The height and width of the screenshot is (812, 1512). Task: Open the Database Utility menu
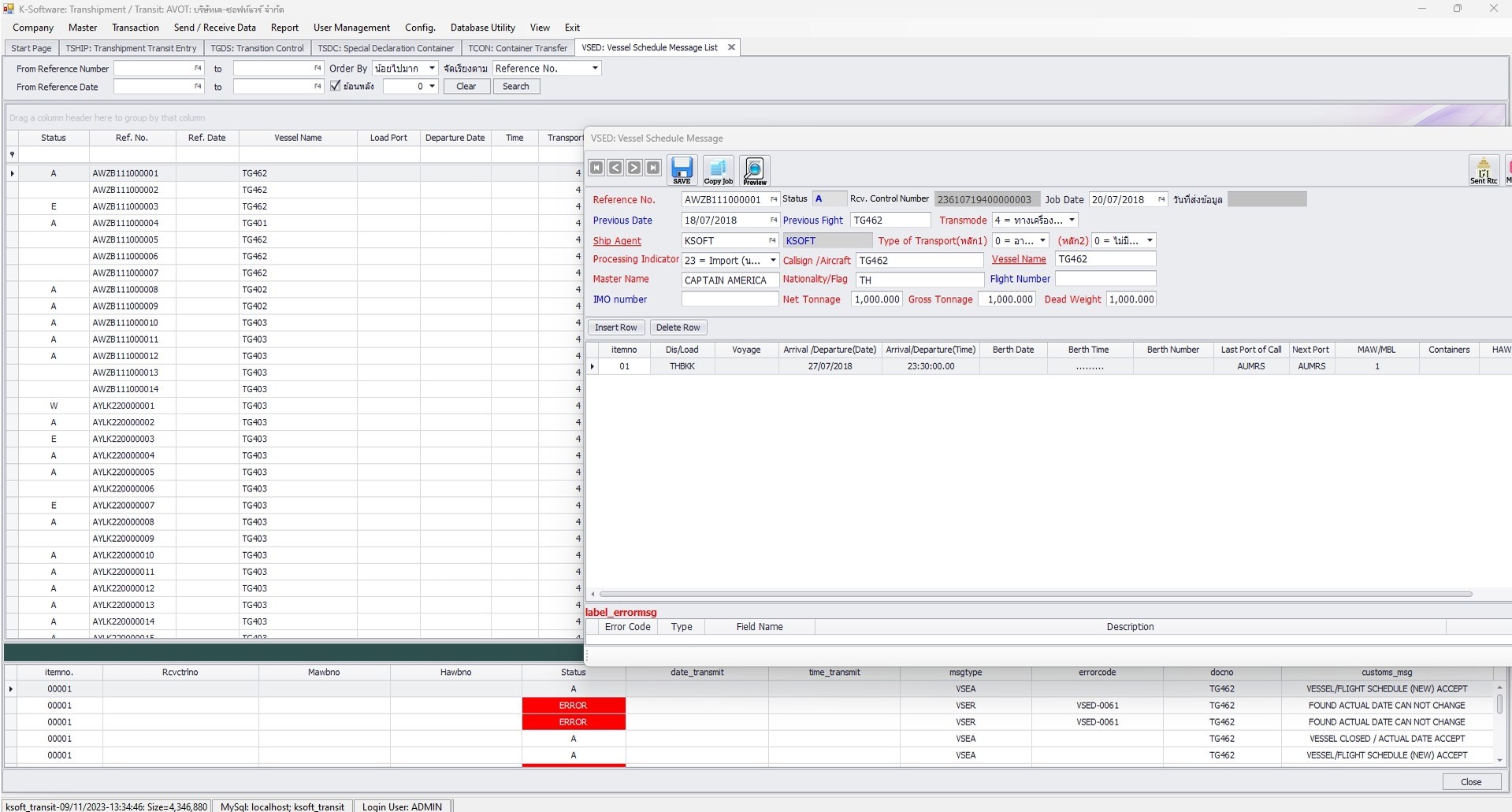482,27
